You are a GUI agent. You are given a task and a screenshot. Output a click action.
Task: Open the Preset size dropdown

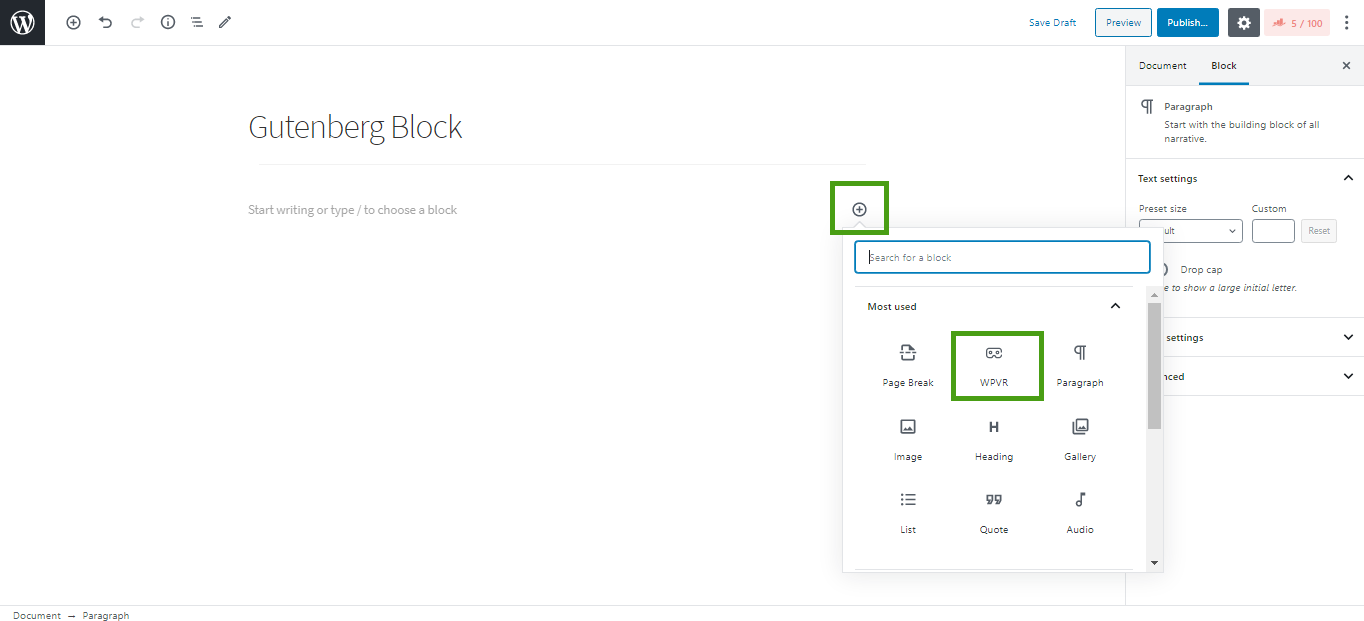click(x=1190, y=231)
